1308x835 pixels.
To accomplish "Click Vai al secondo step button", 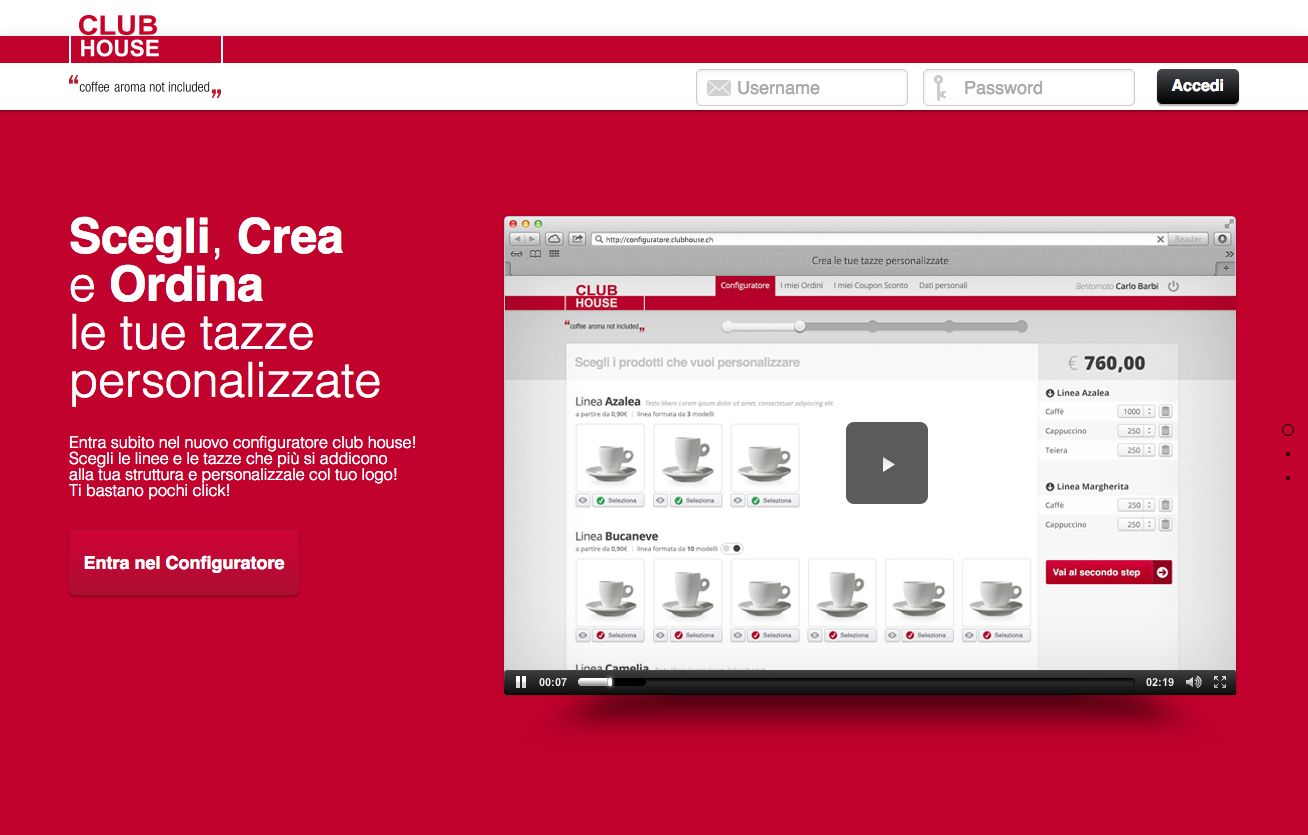I will point(1108,572).
